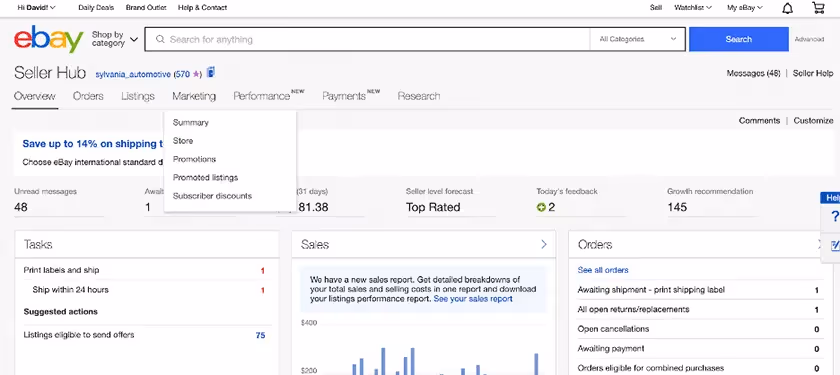Viewport: 840px width, 375px height.
Task: Choose Subscriber discounts in Marketing menu
Action: 212,196
